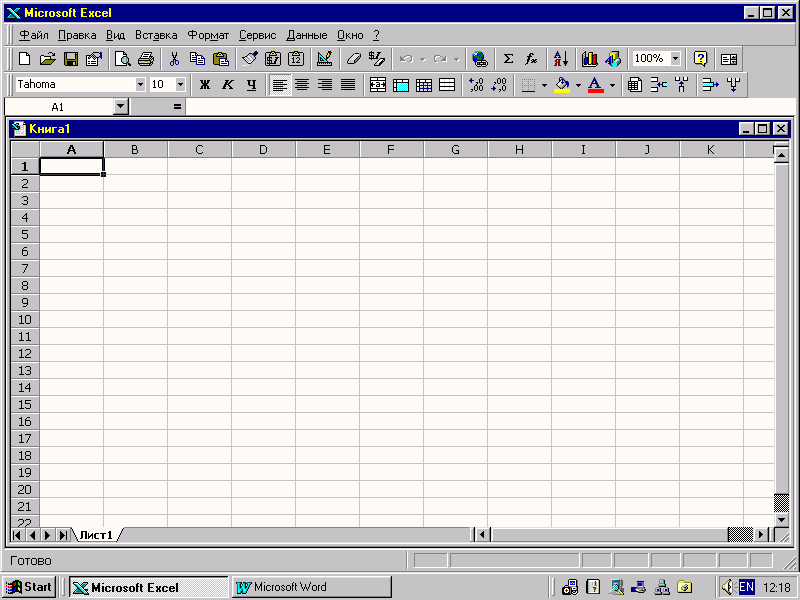Click the eraser icon on the toolbar

pyautogui.click(x=353, y=59)
